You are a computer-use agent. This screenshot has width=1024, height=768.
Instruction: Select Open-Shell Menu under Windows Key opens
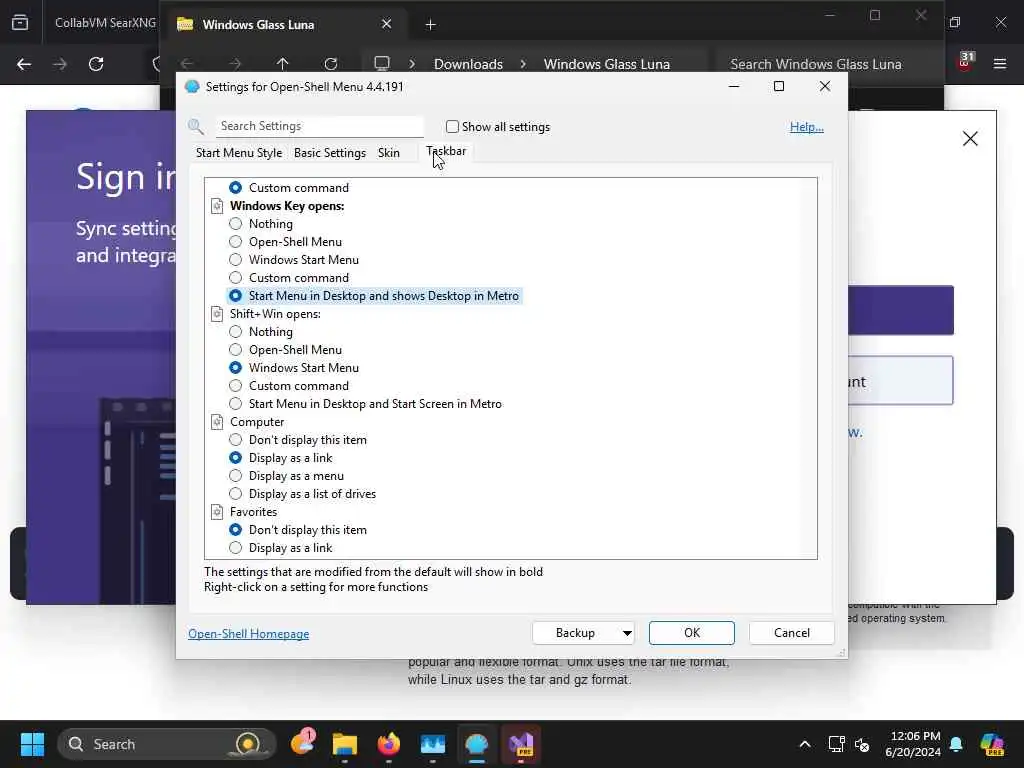[x=236, y=242]
